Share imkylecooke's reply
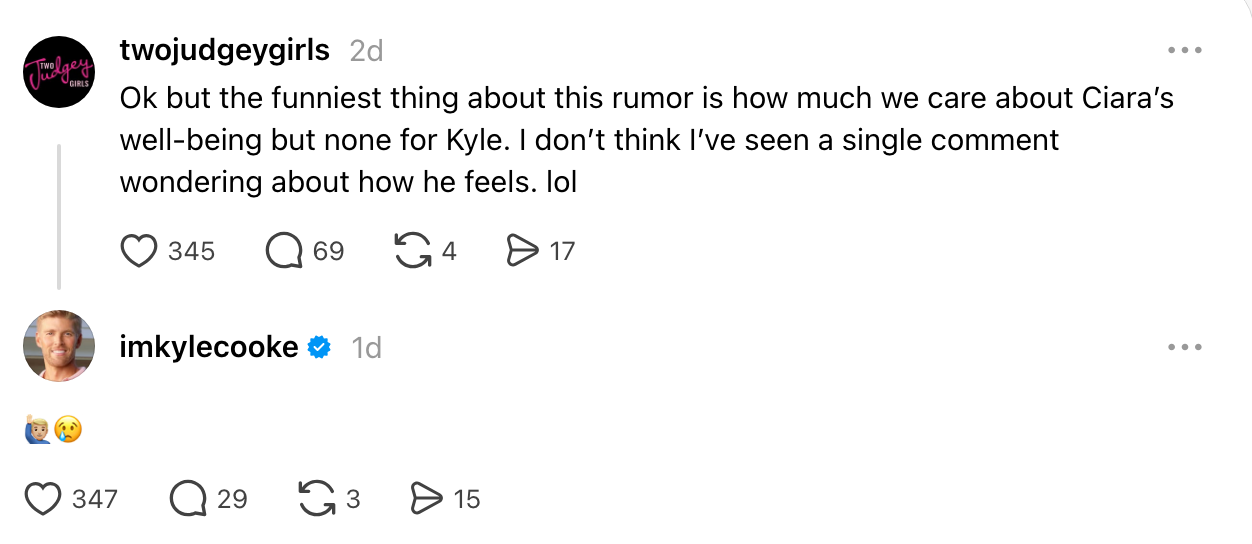Image resolution: width=1252 pixels, height=544 pixels. point(428,498)
